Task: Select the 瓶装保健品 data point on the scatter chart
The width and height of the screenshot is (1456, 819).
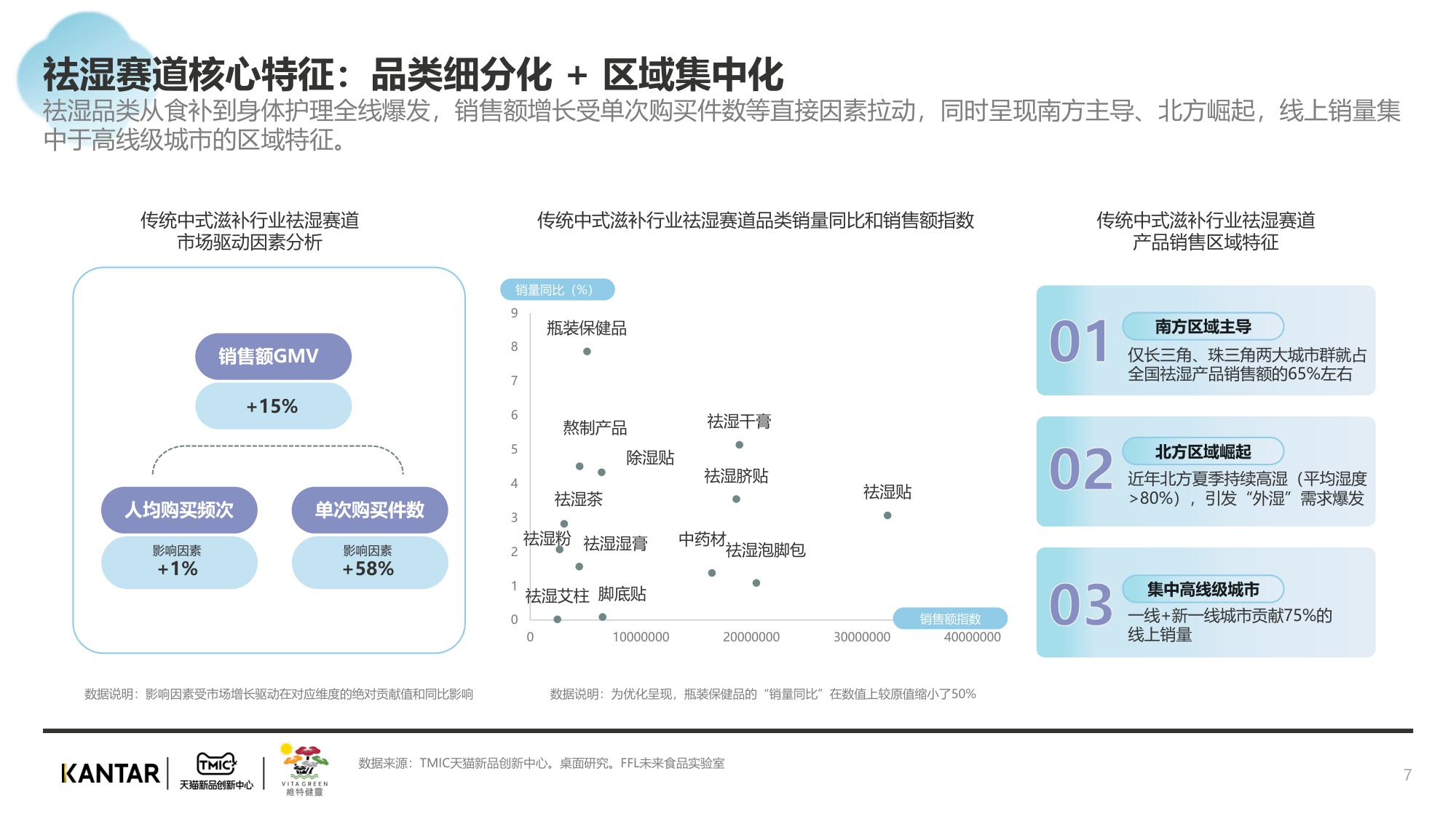Action: pyautogui.click(x=586, y=352)
